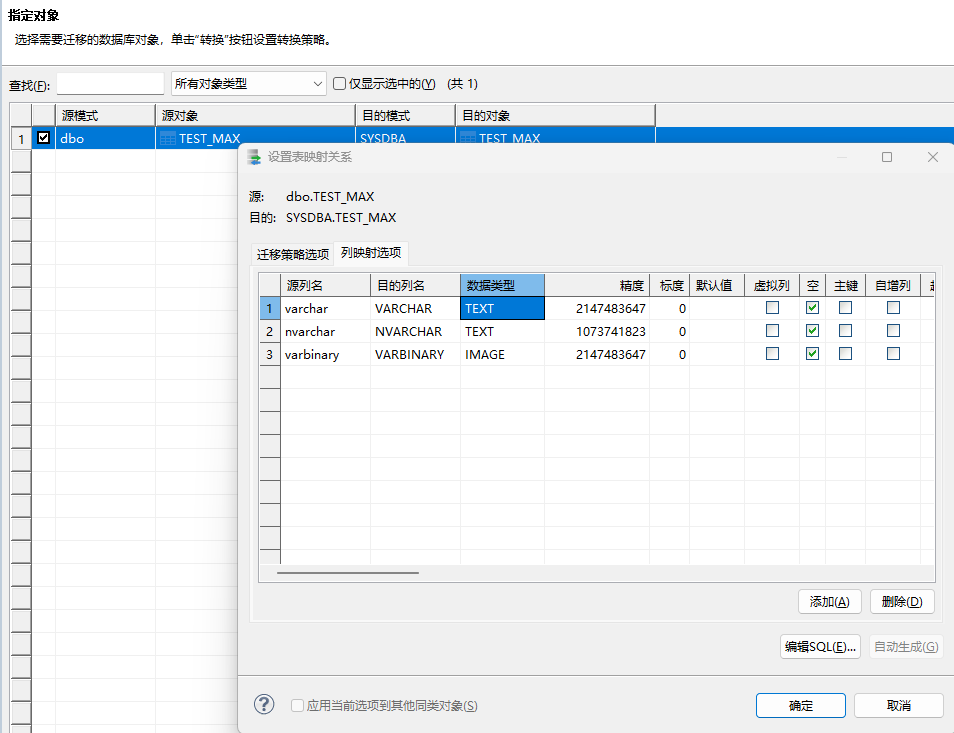The height and width of the screenshot is (733, 954).
Task: Click the NVARCHAR target column name cell
Action: pyautogui.click(x=415, y=332)
